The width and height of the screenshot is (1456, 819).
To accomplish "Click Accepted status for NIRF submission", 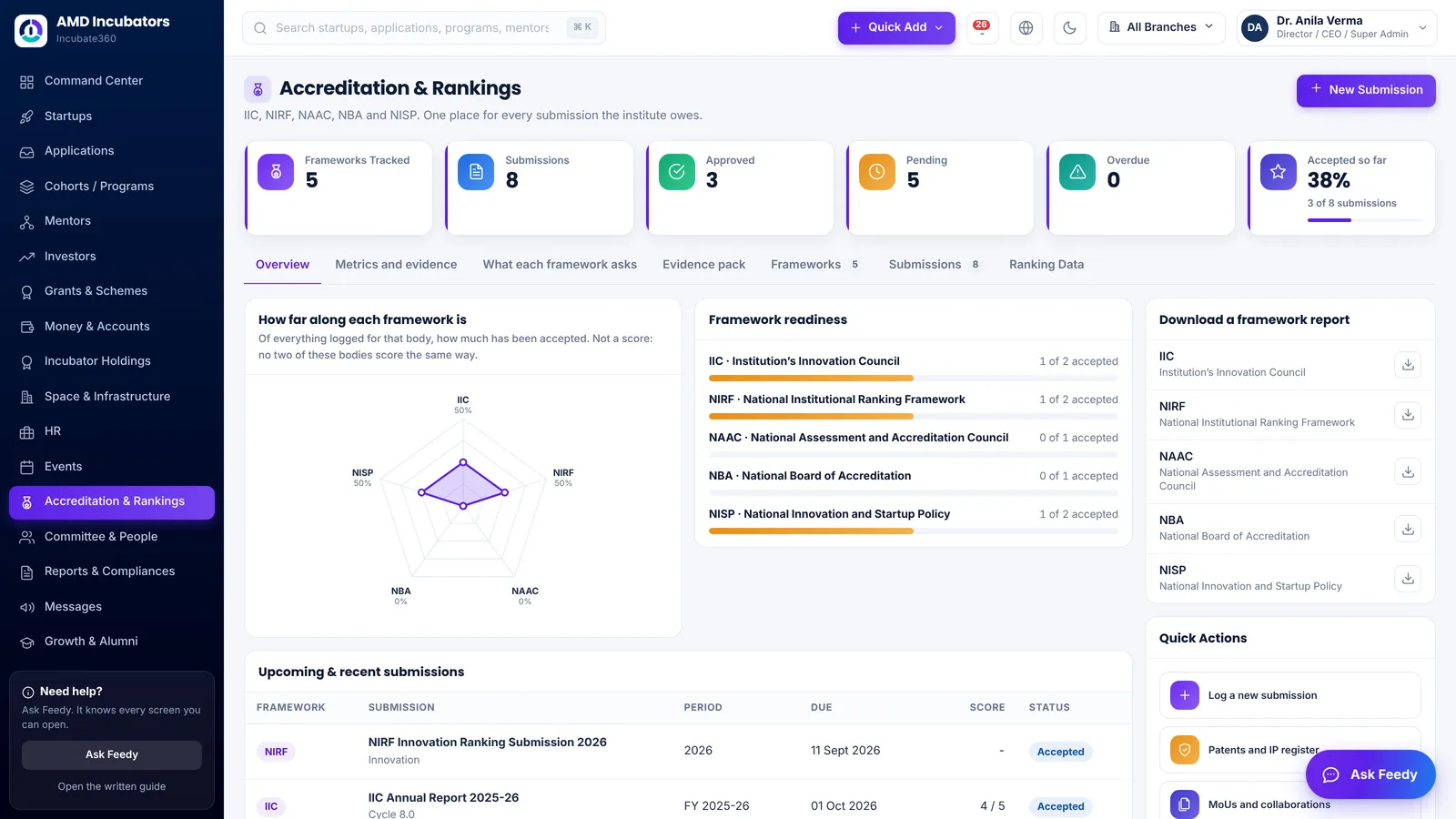I will point(1060,753).
